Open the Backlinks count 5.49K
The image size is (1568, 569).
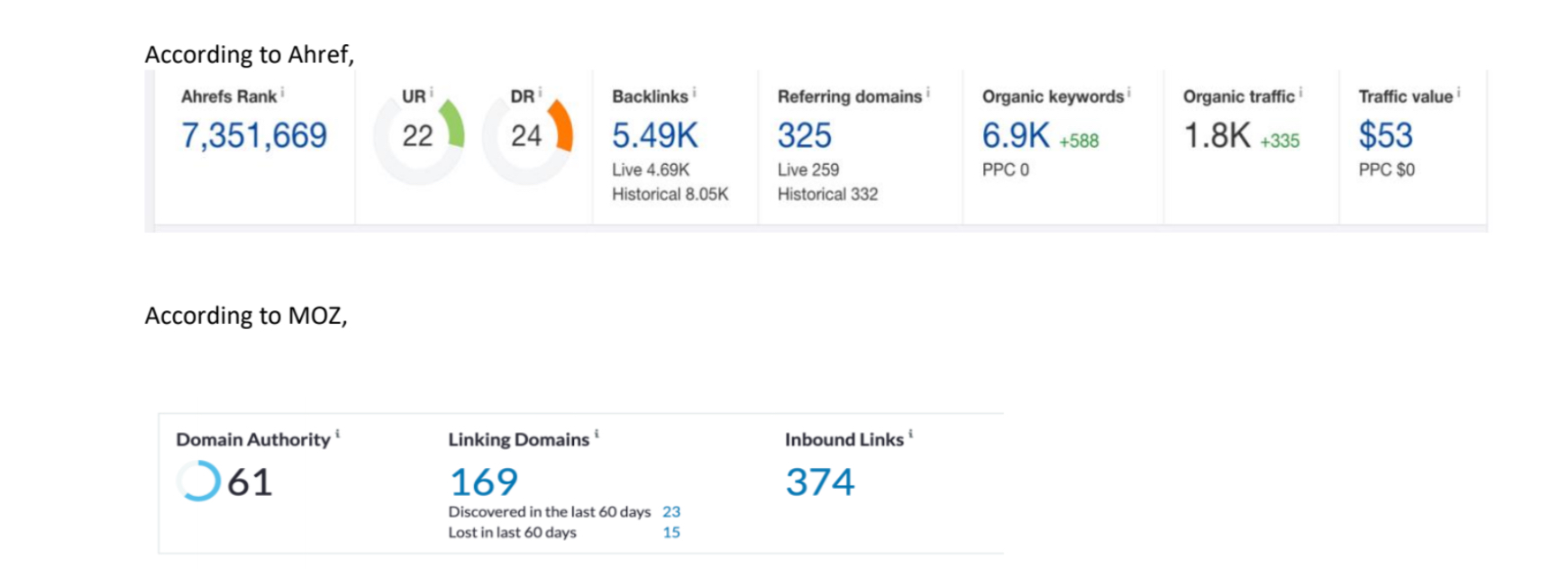coord(655,135)
